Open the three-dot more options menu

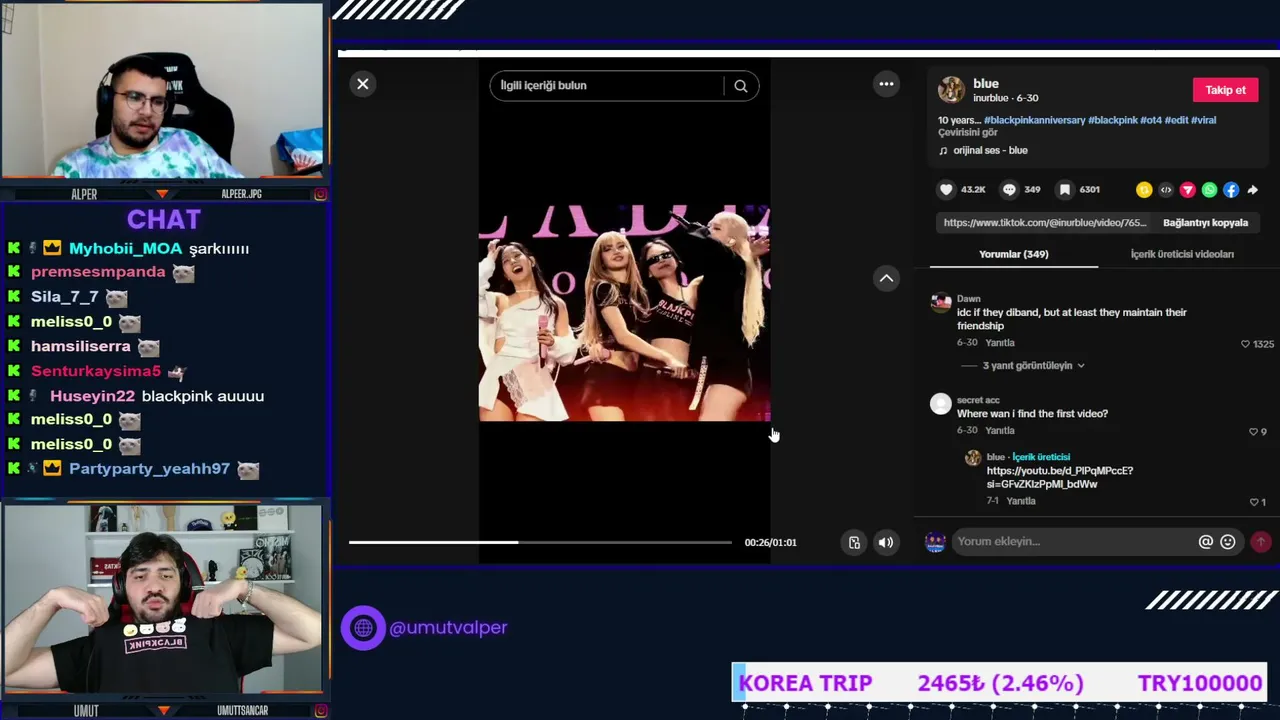coord(886,84)
